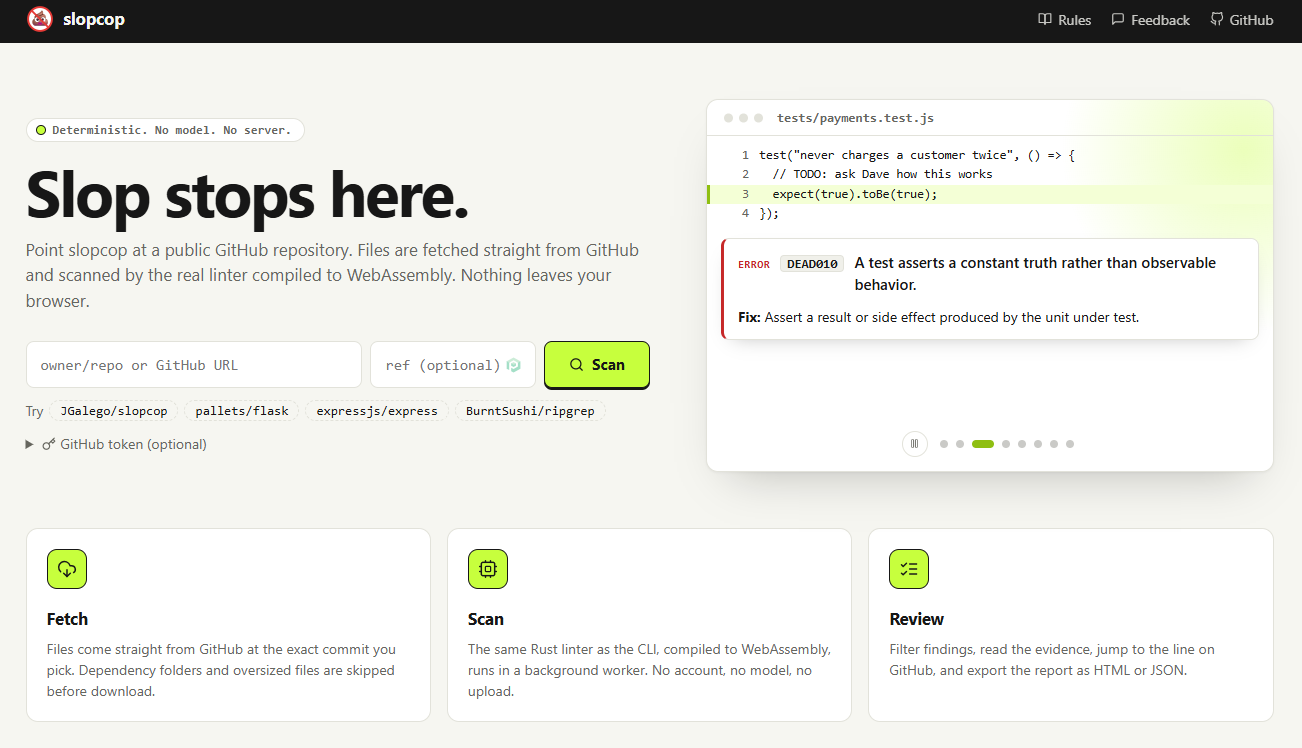Click the DEAD010 rule code badge

812,264
